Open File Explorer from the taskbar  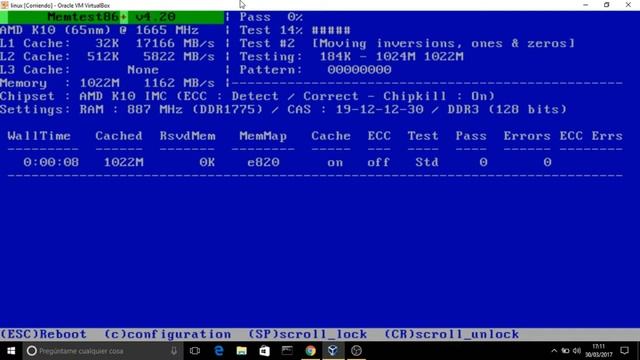(242, 351)
